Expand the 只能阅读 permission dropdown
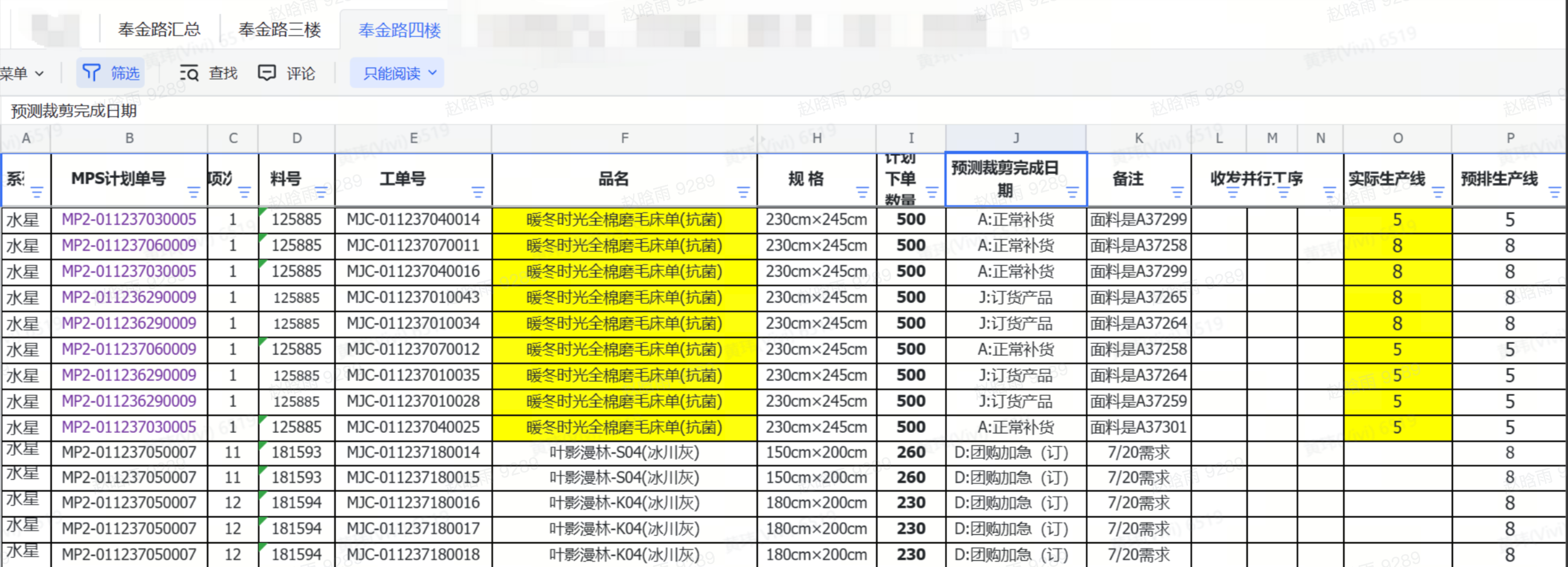This screenshot has width=1568, height=567. (398, 74)
